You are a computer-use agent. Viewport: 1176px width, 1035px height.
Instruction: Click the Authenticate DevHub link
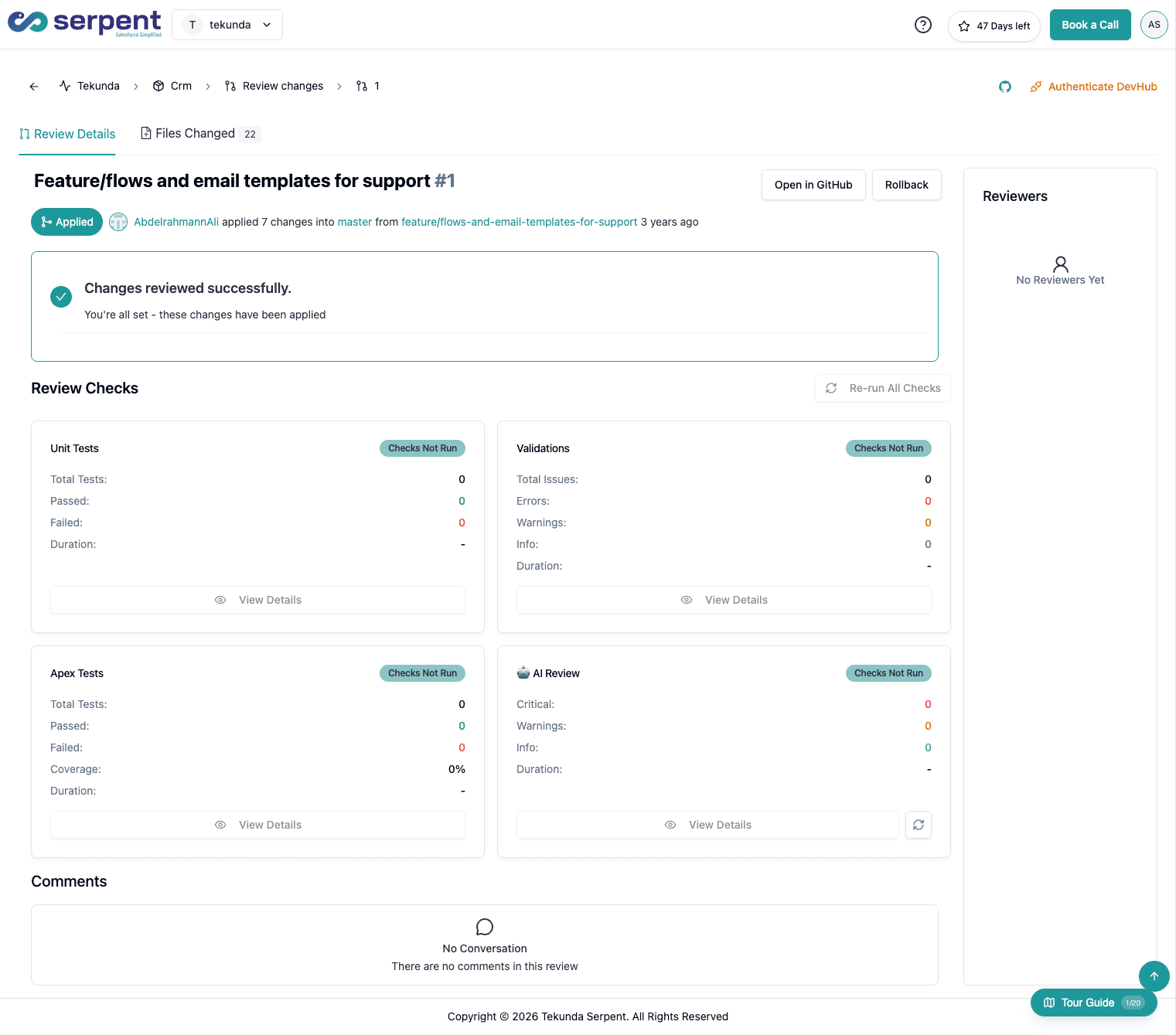point(1103,87)
